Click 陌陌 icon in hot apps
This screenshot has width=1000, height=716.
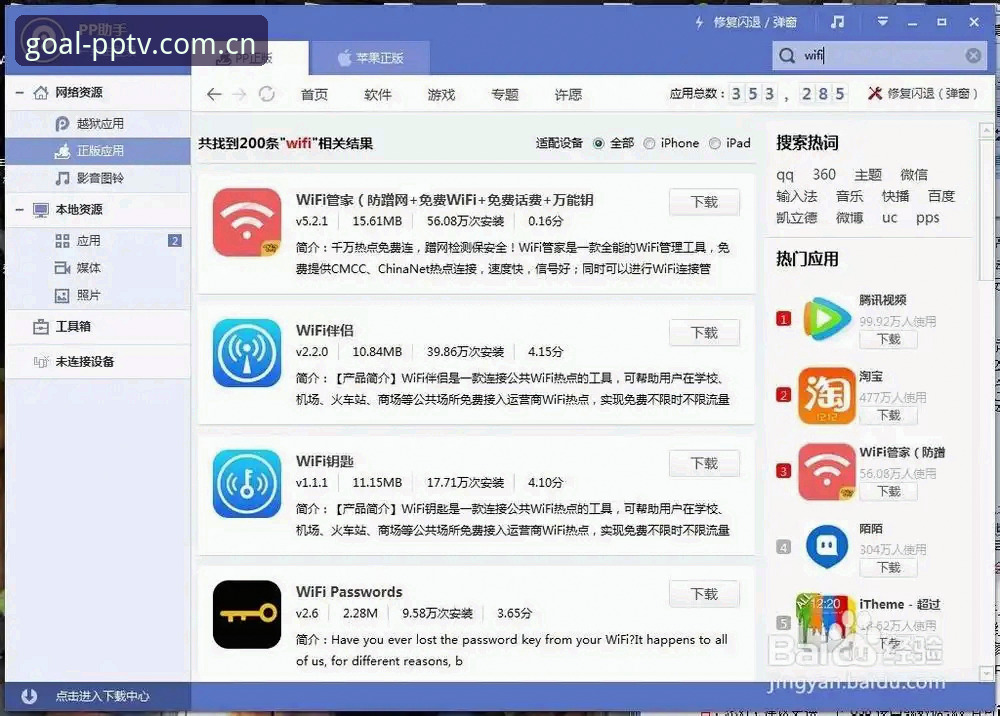827,546
